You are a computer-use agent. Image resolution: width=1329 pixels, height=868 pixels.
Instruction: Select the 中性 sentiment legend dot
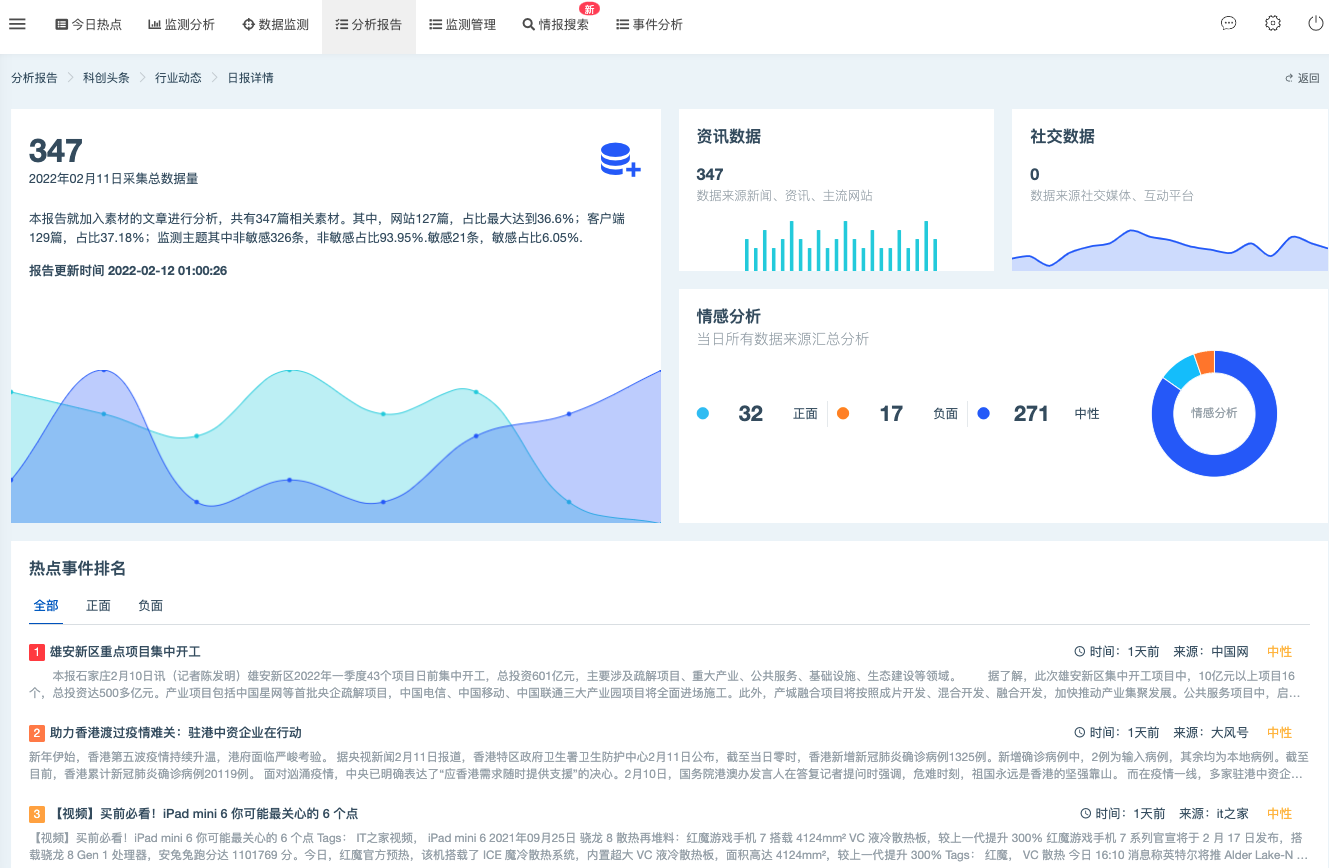983,413
